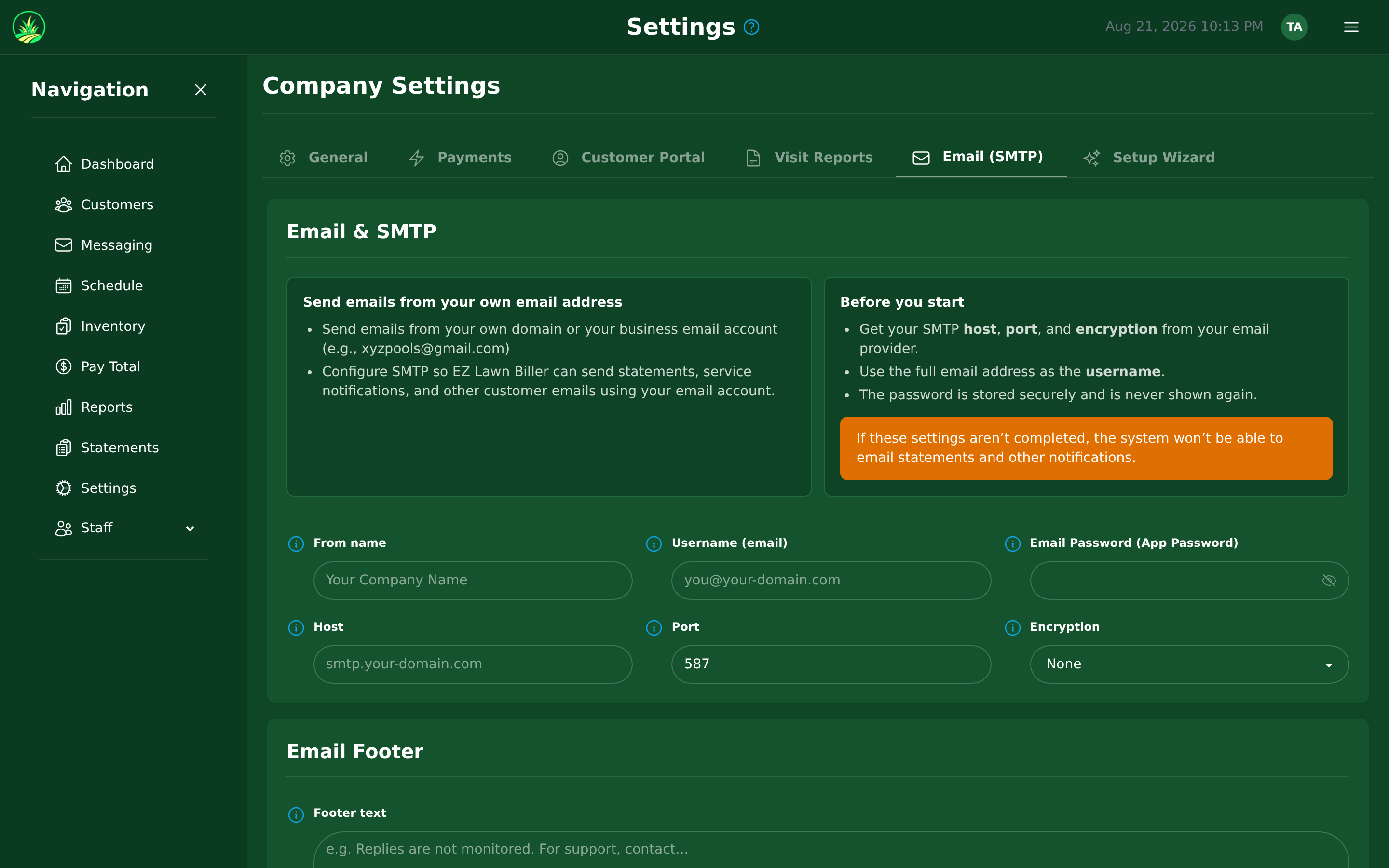Viewport: 1389px width, 868px height.
Task: Click the Footer text info icon
Action: tap(296, 814)
